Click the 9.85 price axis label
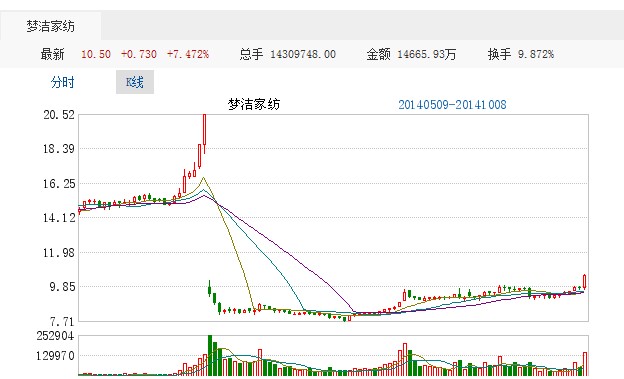The height and width of the screenshot is (379, 624). tap(62, 287)
